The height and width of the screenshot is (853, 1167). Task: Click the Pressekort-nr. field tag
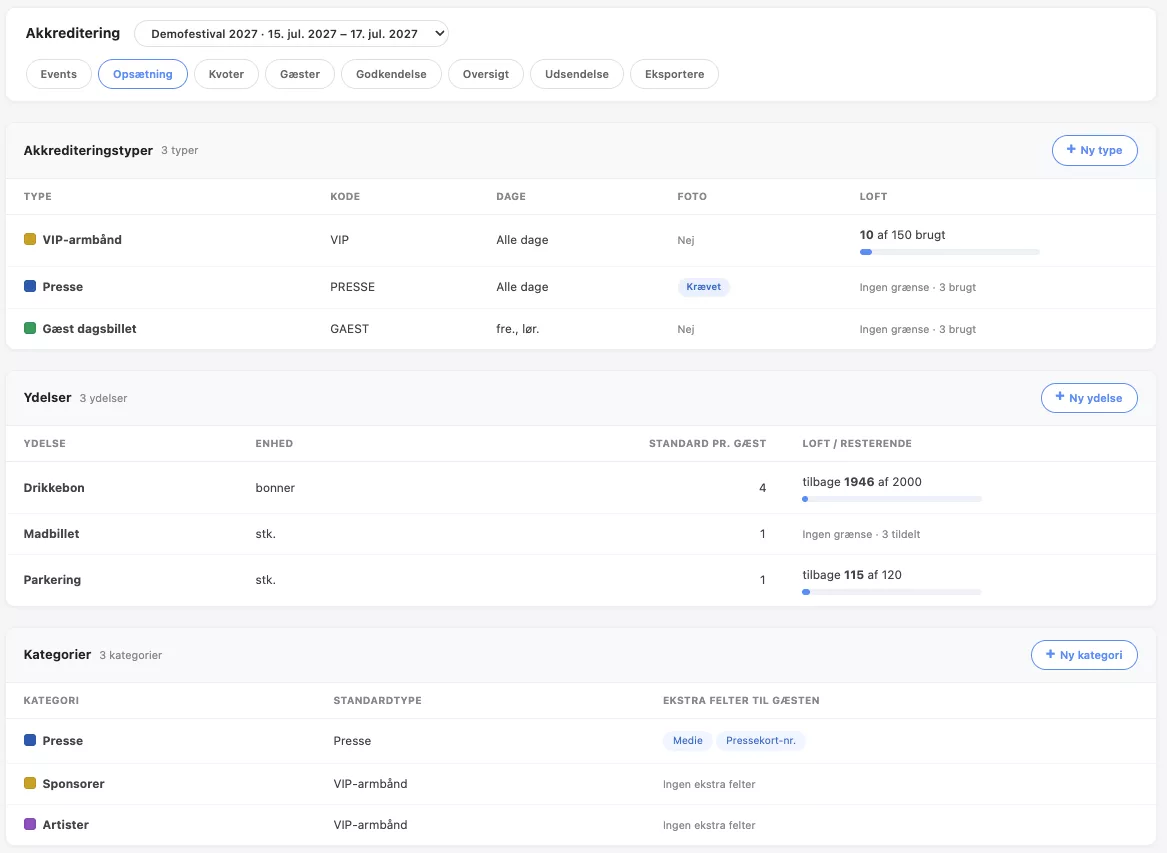click(761, 741)
